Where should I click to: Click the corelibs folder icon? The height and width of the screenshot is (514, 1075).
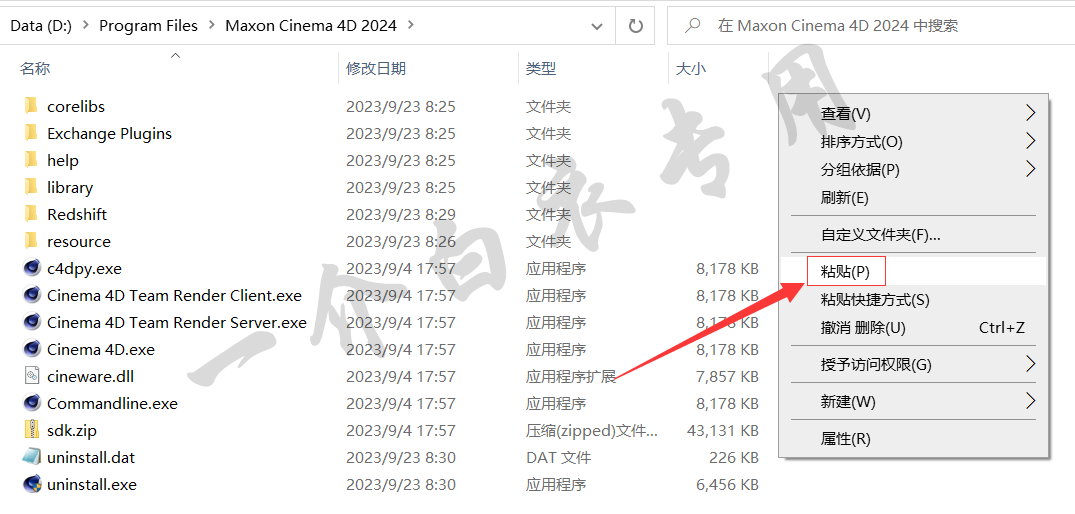tap(31, 106)
